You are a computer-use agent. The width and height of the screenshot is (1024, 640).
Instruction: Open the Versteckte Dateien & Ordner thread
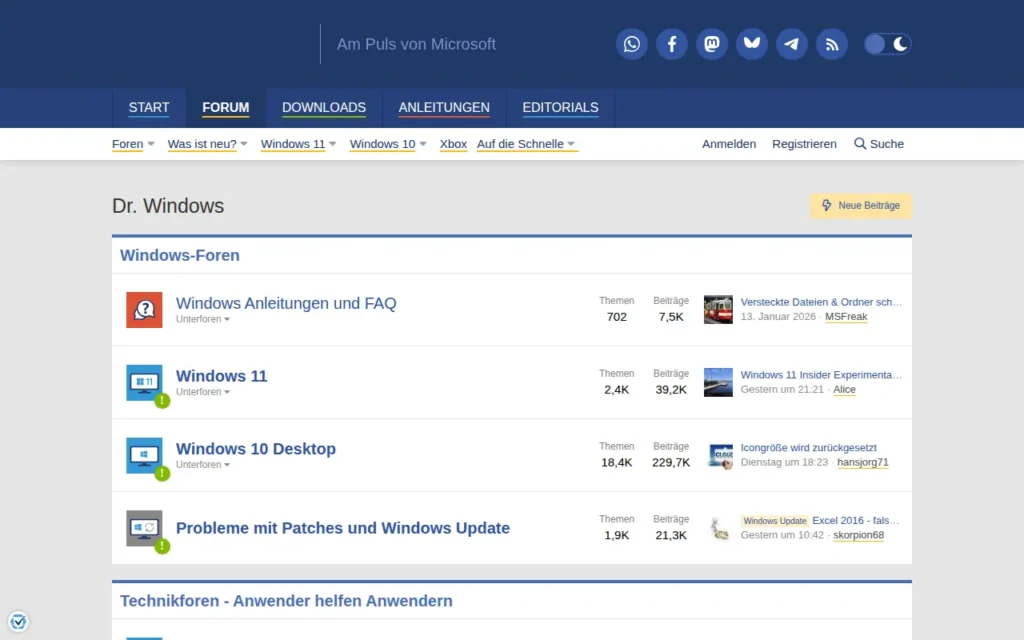pyautogui.click(x=821, y=302)
